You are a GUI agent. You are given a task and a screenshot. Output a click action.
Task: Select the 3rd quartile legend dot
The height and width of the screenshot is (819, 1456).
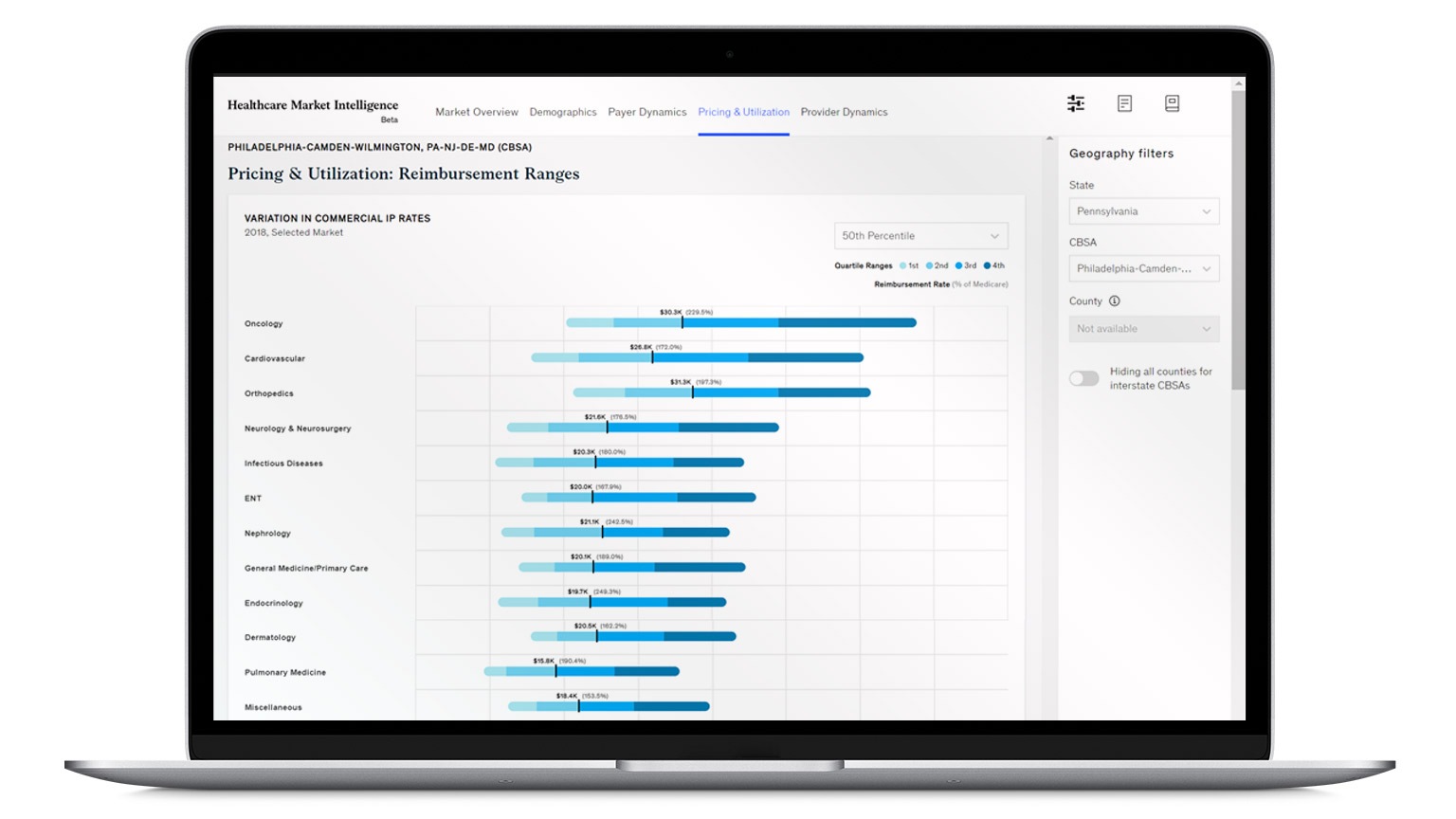pos(957,265)
